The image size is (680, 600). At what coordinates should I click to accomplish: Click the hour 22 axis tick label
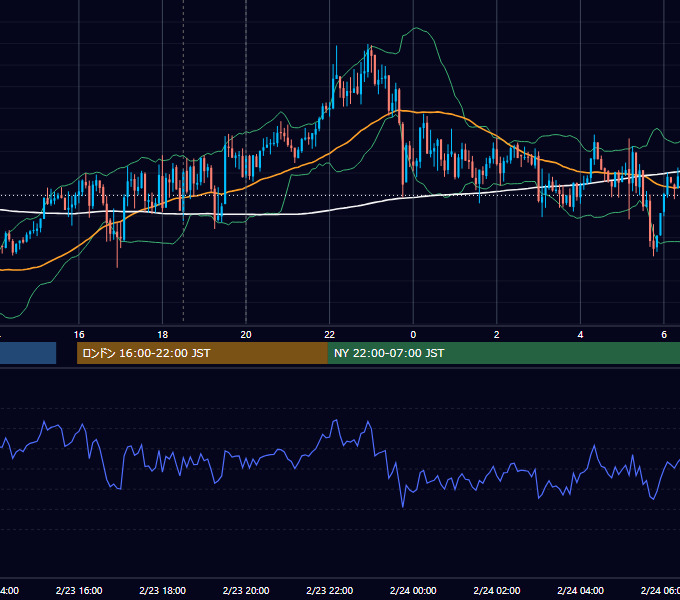330,335
